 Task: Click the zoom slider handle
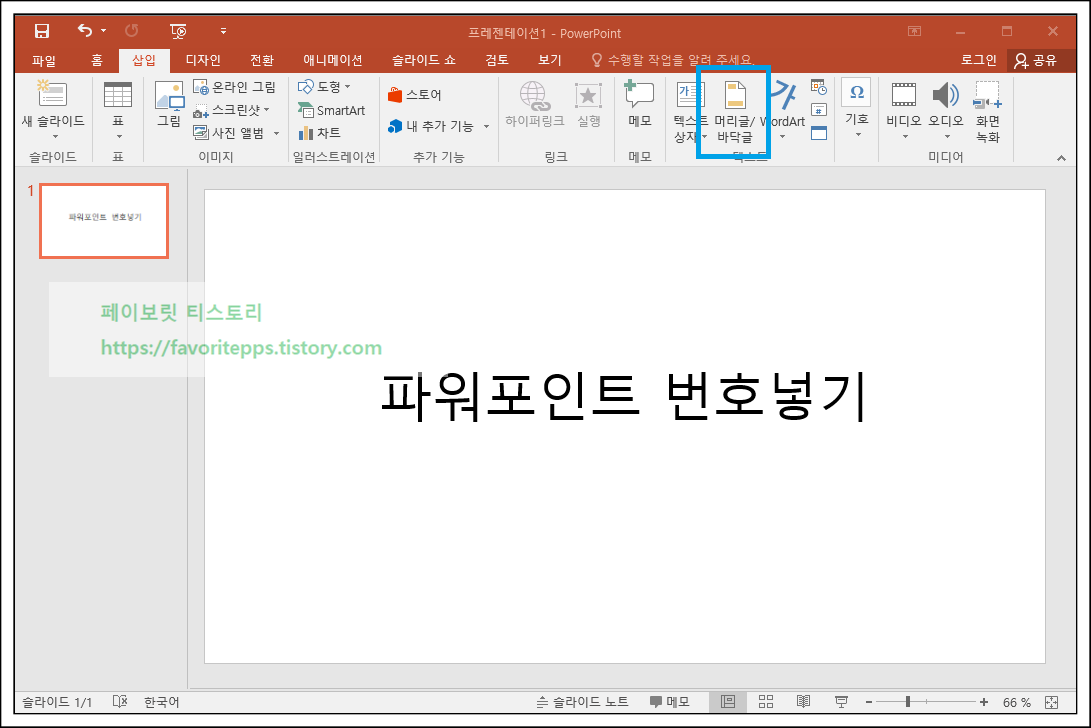[908, 702]
